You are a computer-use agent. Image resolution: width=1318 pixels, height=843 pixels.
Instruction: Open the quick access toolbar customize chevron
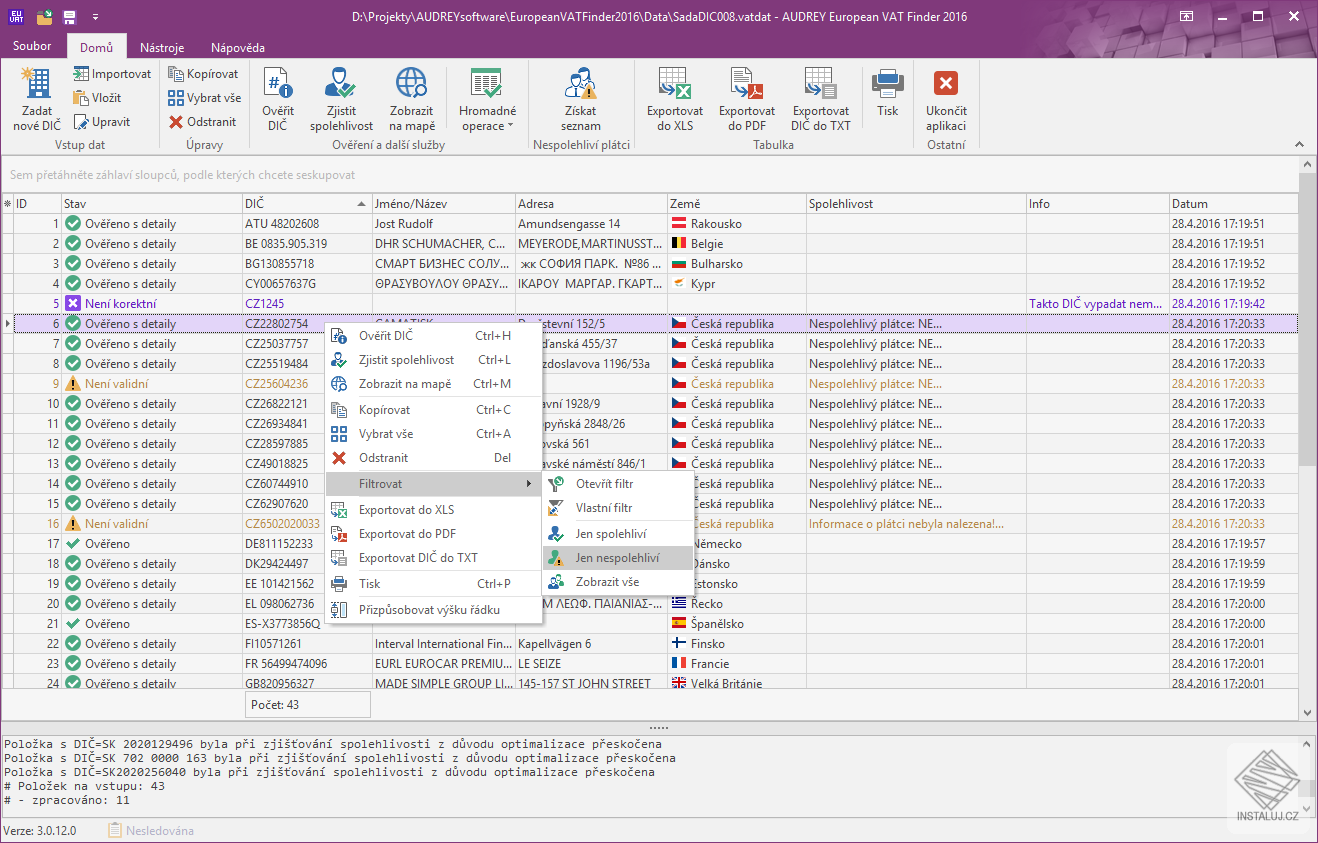(96, 16)
